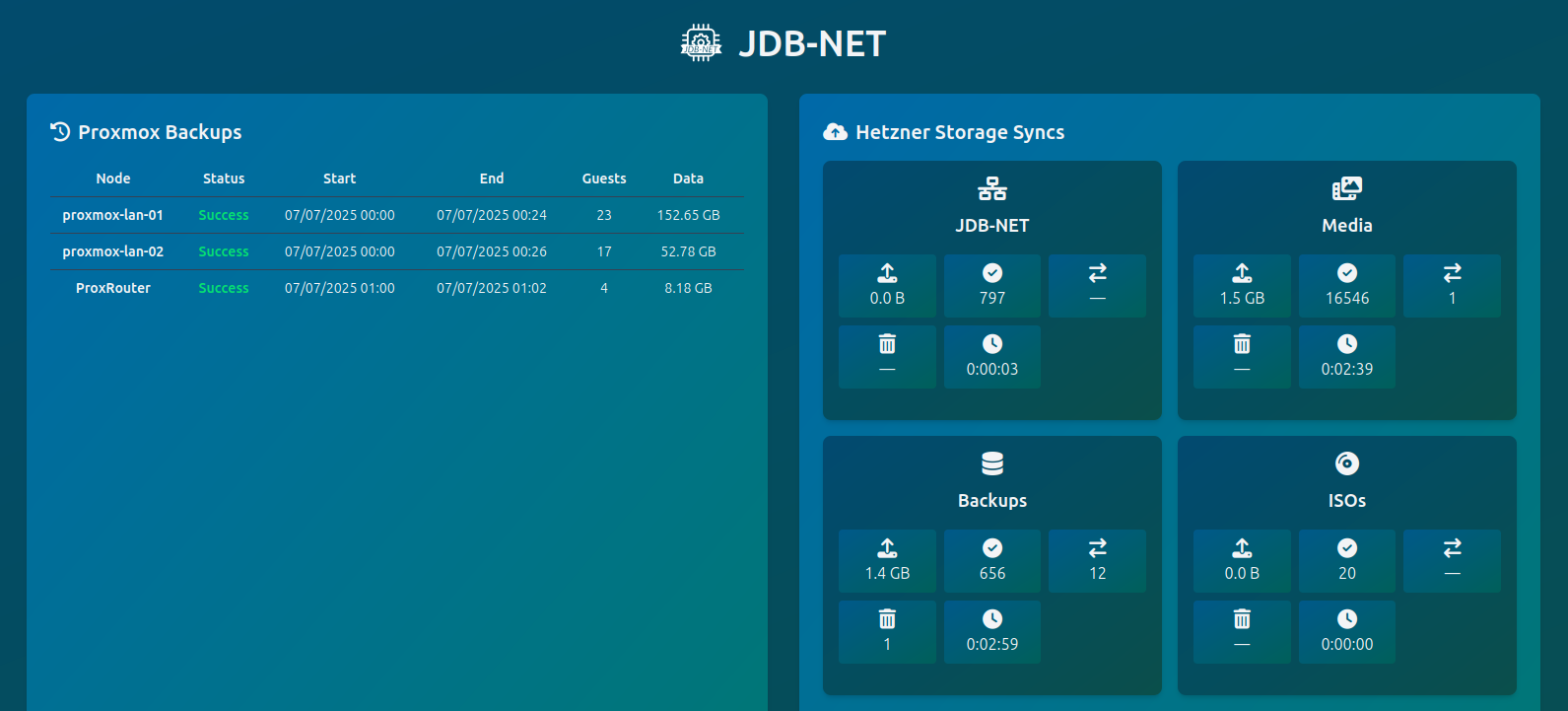Click the trash icon in ISOs card
Viewport: 1568px width, 711px height.
(x=1242, y=618)
